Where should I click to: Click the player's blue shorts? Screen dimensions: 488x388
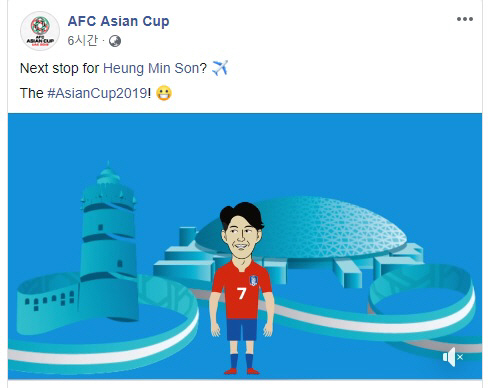tap(242, 330)
